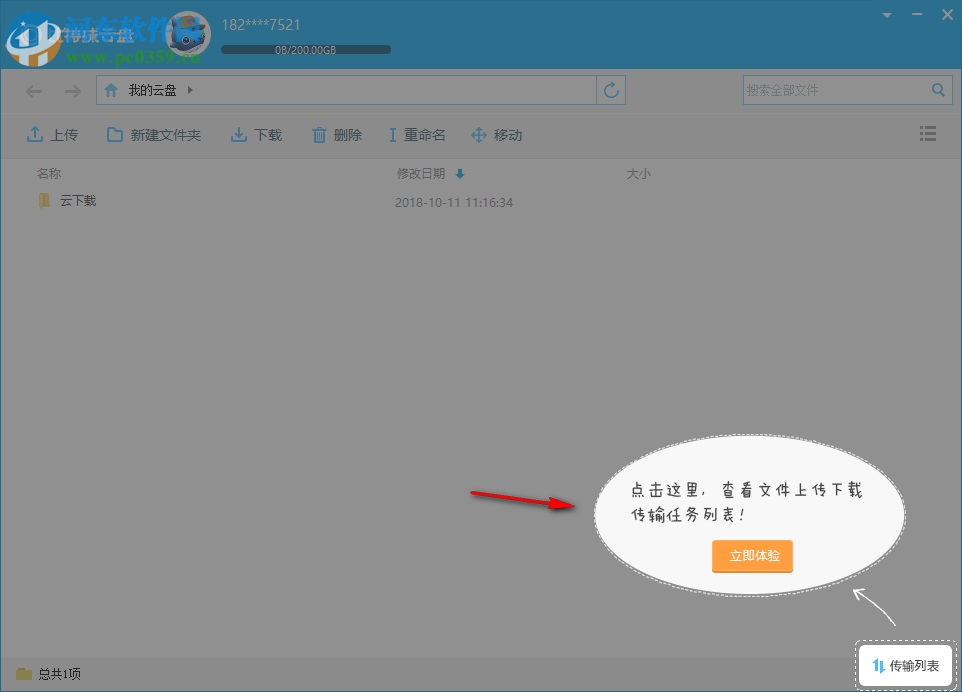Click the 移动 move button
Image resolution: width=962 pixels, height=692 pixels.
pos(496,135)
